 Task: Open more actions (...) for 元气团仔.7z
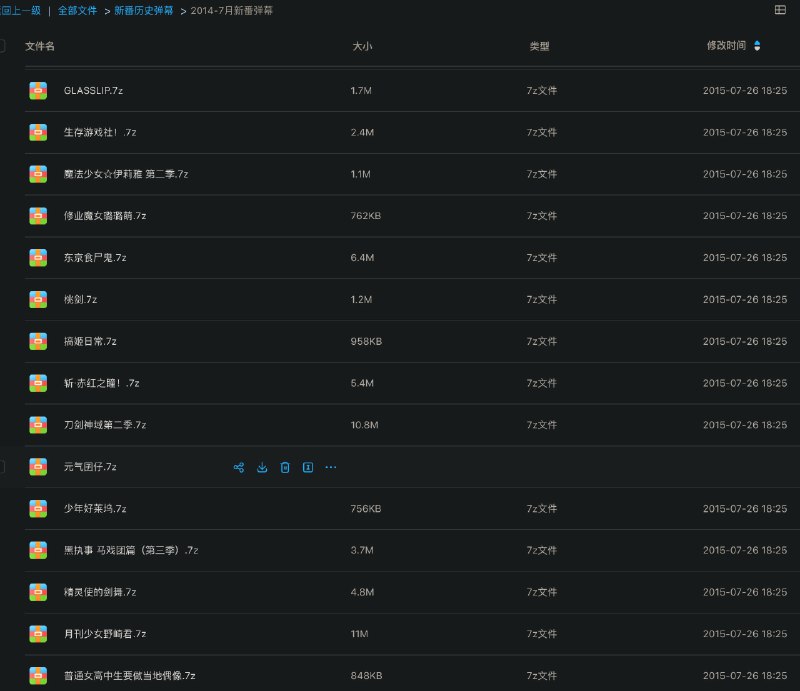331,467
